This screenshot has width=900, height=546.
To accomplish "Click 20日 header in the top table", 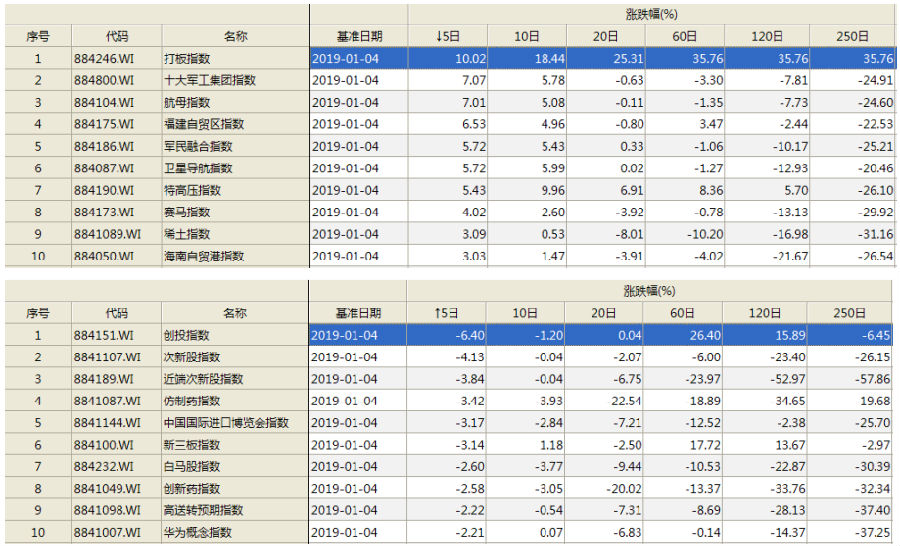I will 606,36.
